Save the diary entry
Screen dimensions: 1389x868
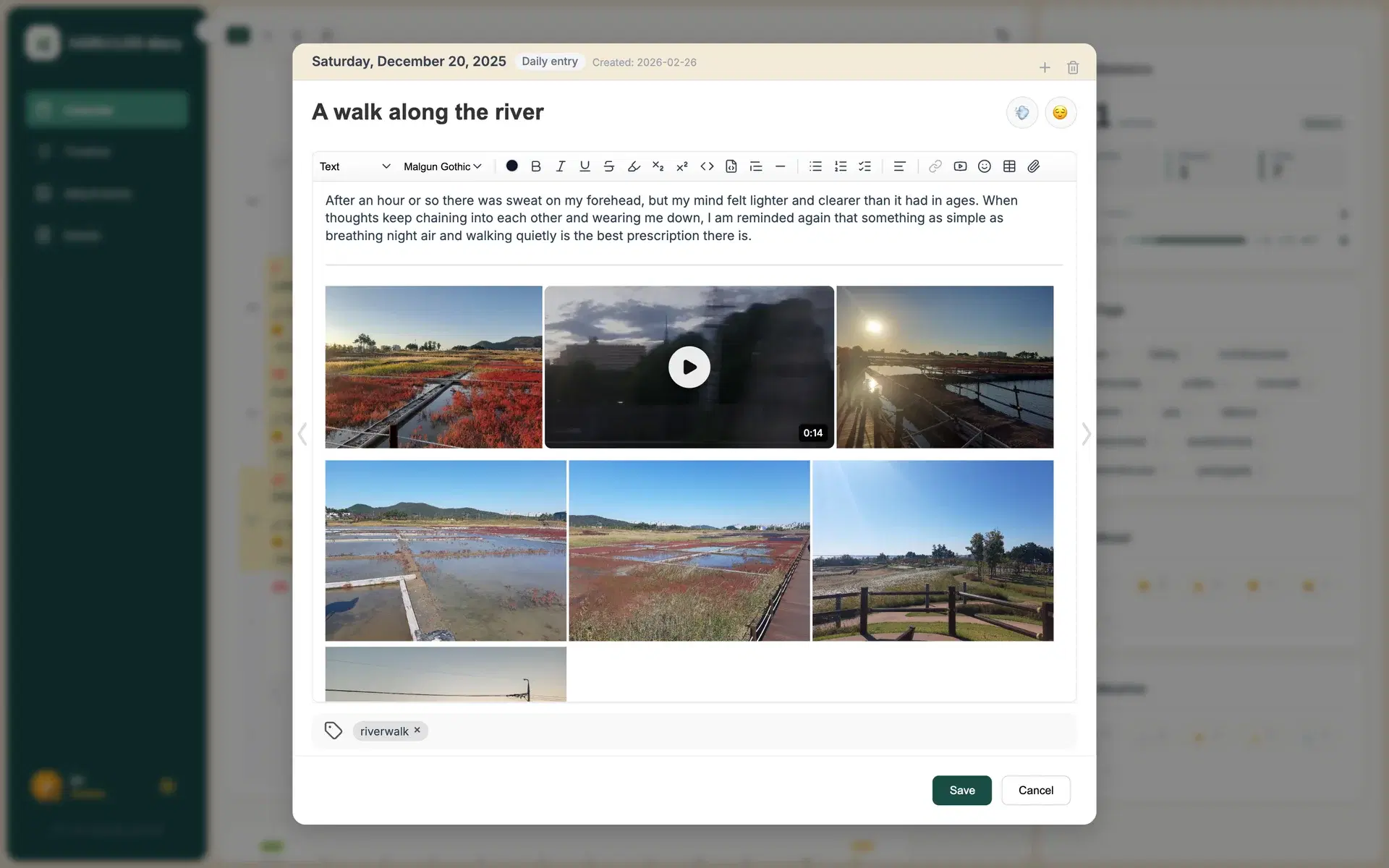(x=961, y=790)
